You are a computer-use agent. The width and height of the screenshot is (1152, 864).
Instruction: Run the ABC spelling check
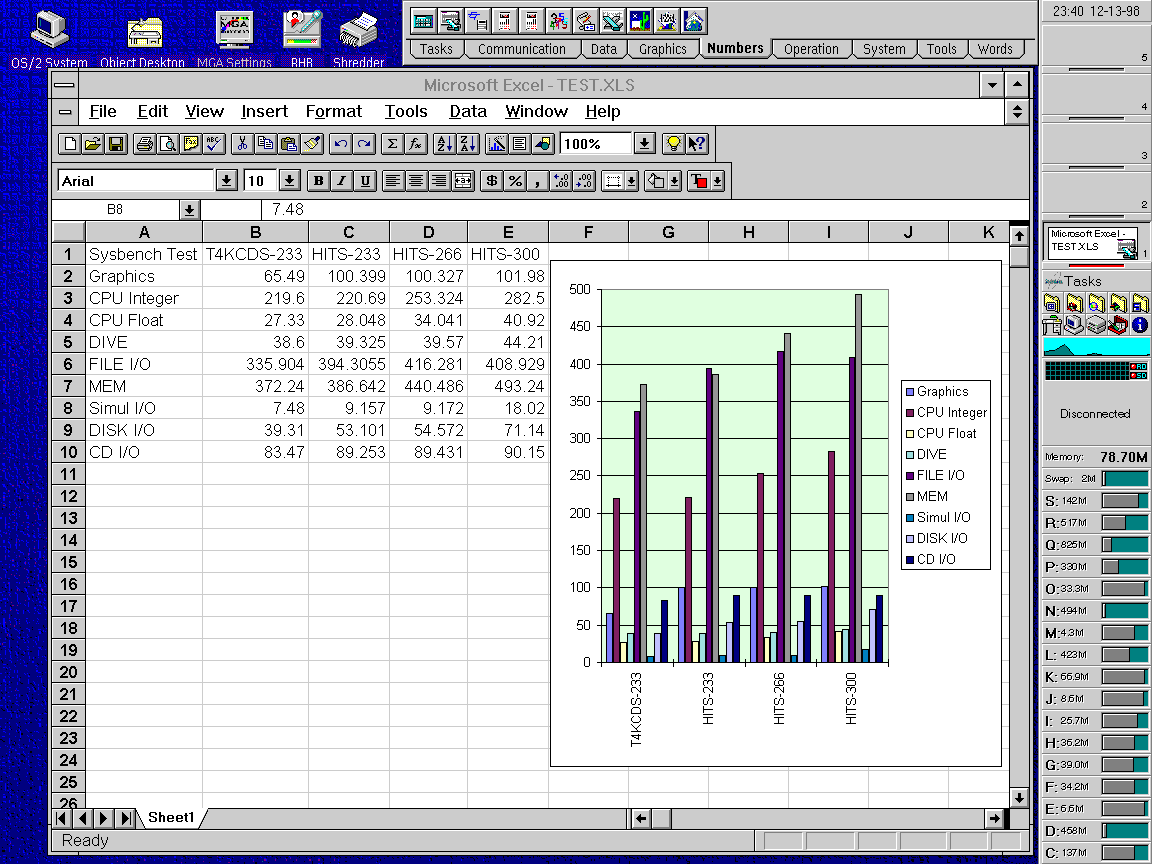pyautogui.click(x=214, y=143)
